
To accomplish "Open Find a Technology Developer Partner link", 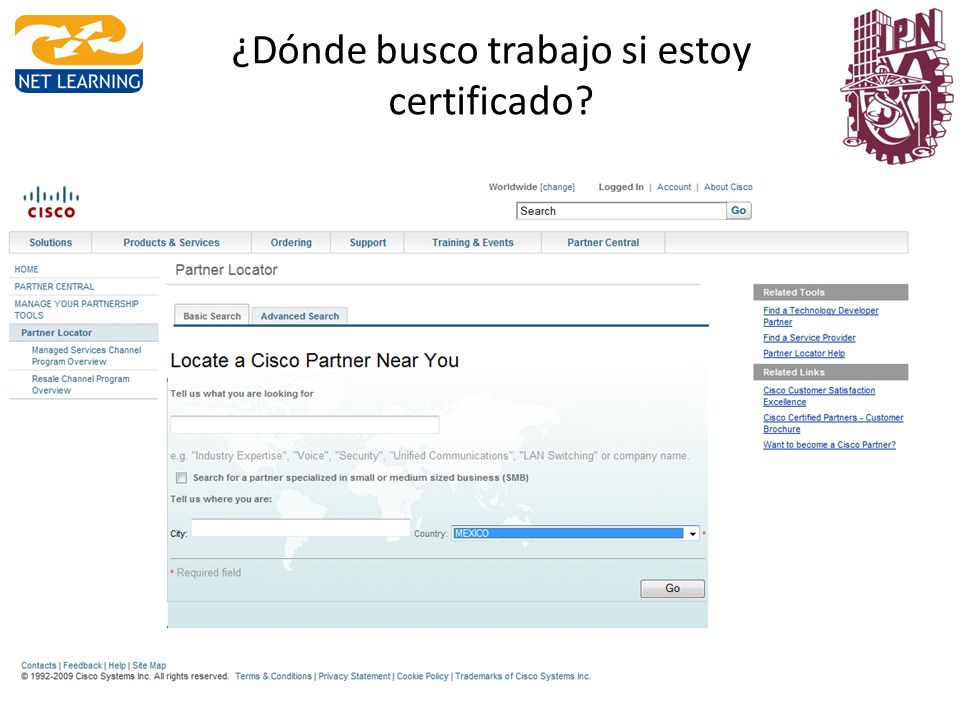I will pos(820,316).
